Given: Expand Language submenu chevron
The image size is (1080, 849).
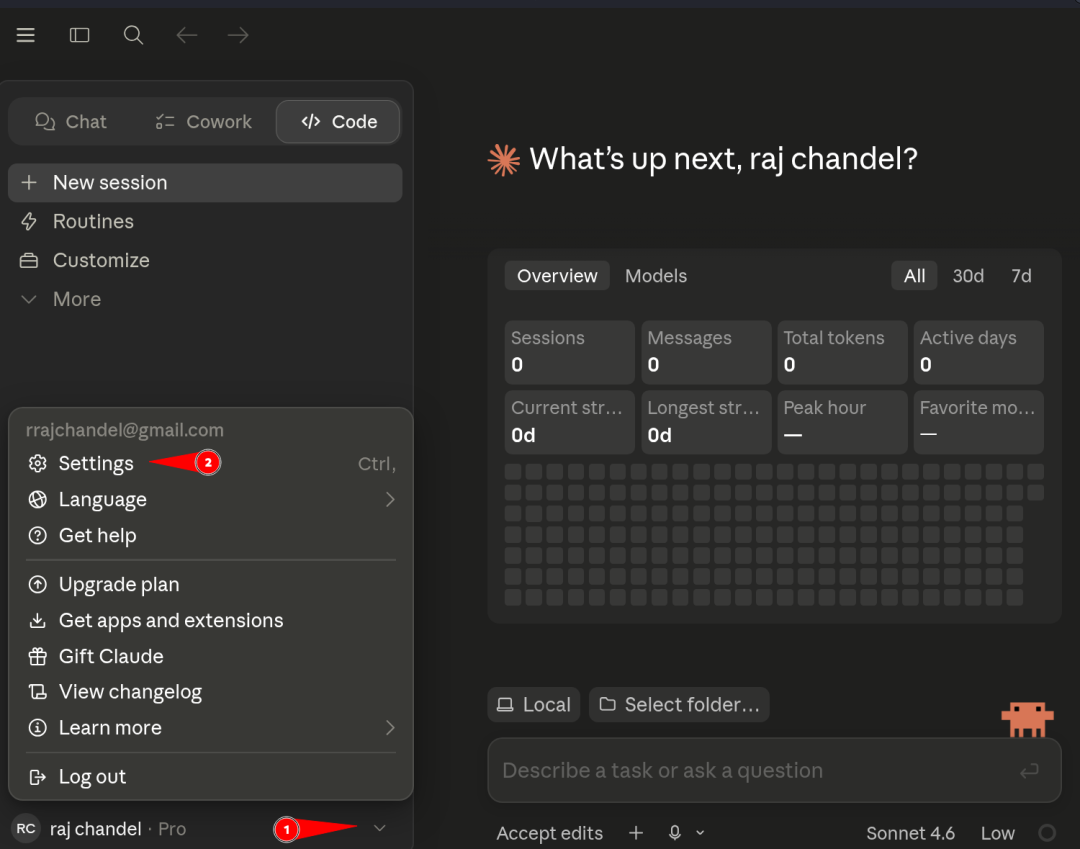Looking at the screenshot, I should point(390,499).
